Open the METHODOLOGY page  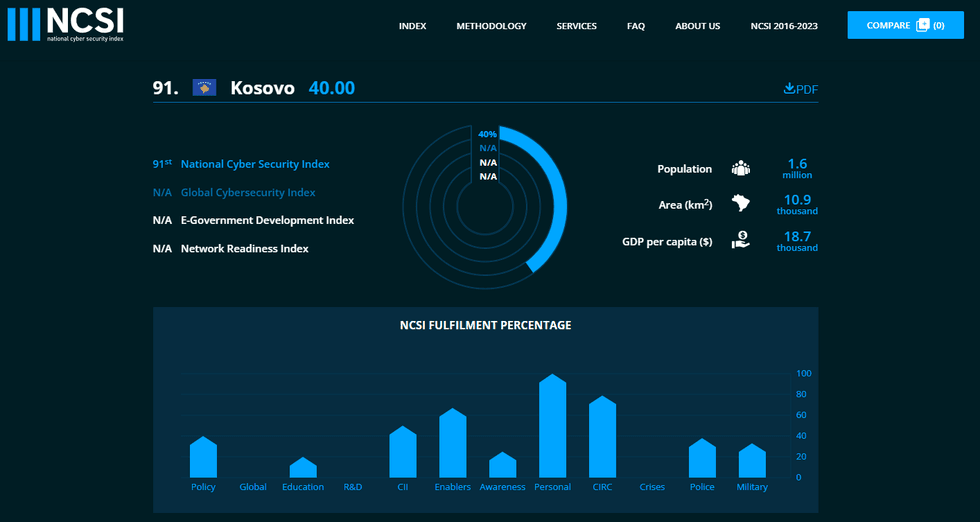[491, 26]
